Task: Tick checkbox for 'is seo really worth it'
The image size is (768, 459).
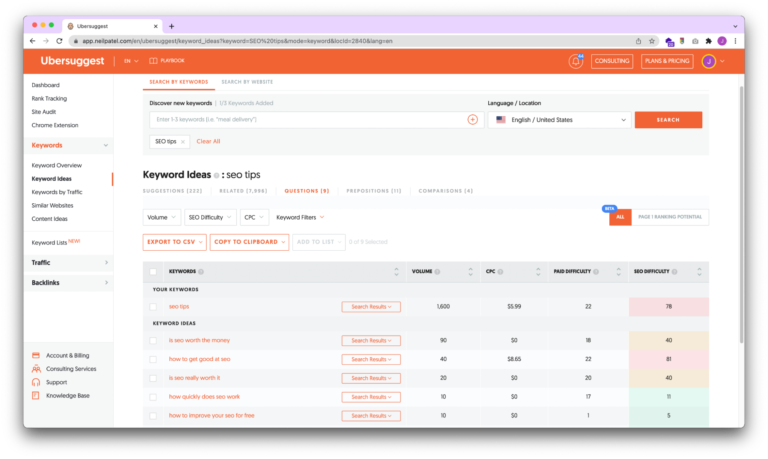Action: [x=153, y=379]
